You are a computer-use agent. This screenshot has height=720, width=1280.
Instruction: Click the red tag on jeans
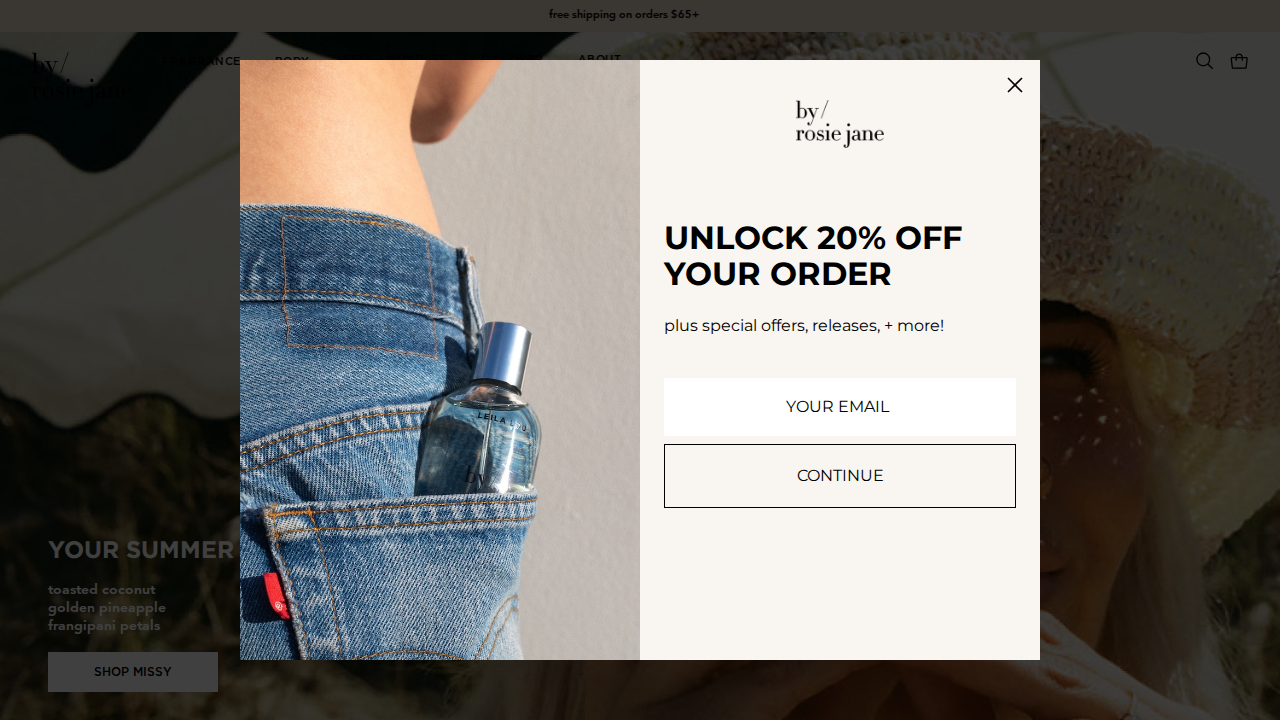coord(278,596)
